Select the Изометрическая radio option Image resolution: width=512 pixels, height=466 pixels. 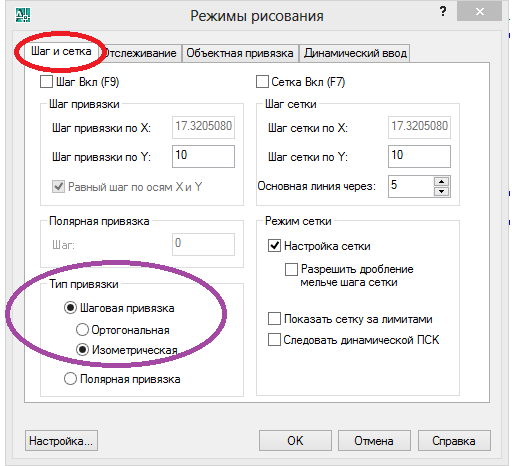click(82, 350)
